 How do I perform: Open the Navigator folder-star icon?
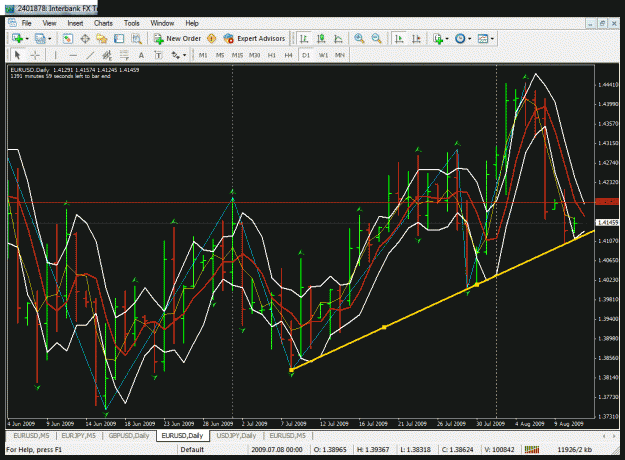pos(102,39)
